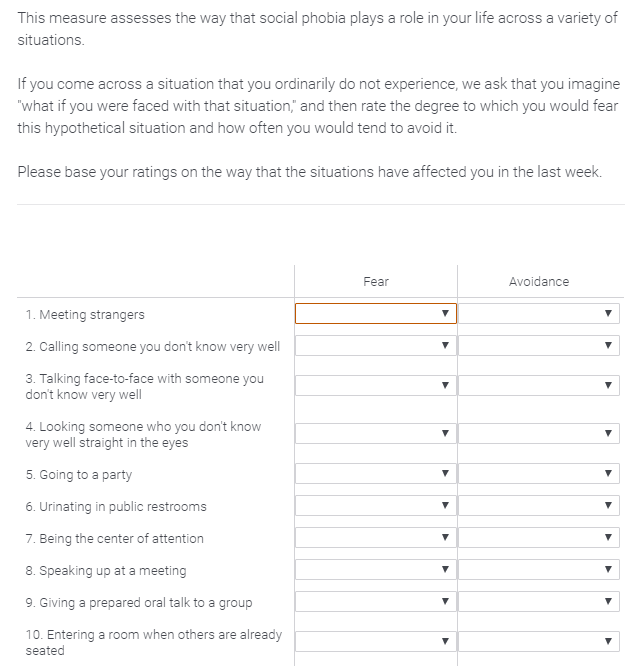
Task: Expand Avoidance dropdown for calling someone
Action: [539, 346]
